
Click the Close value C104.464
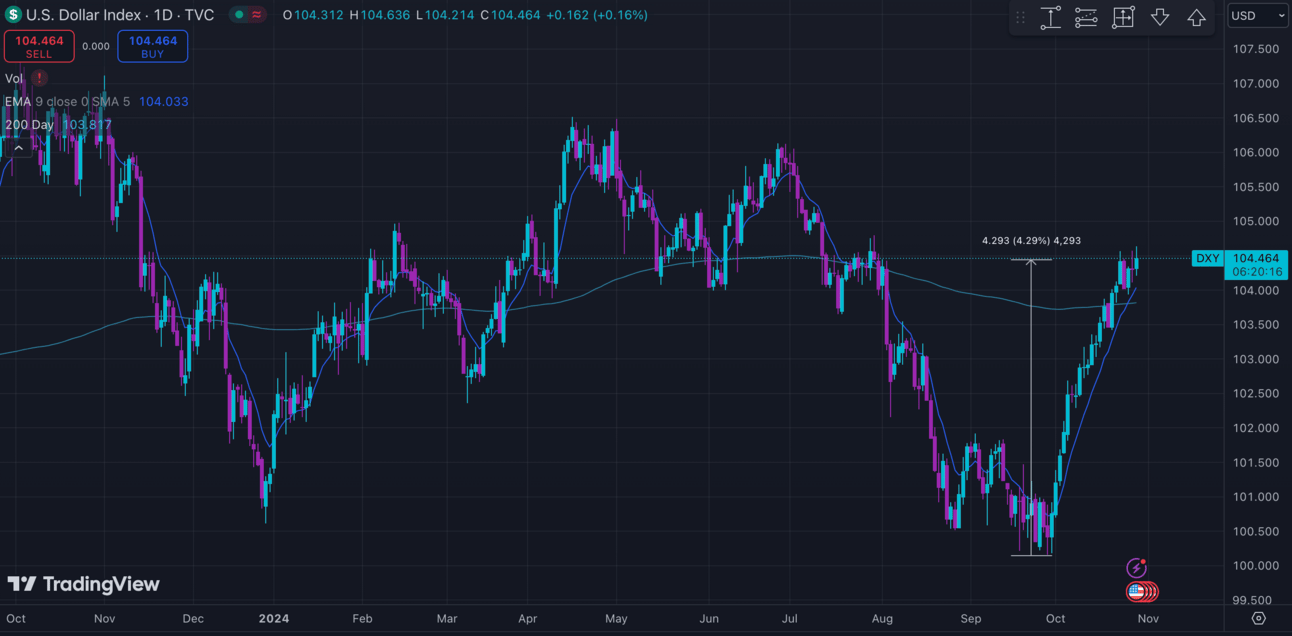[x=512, y=15]
